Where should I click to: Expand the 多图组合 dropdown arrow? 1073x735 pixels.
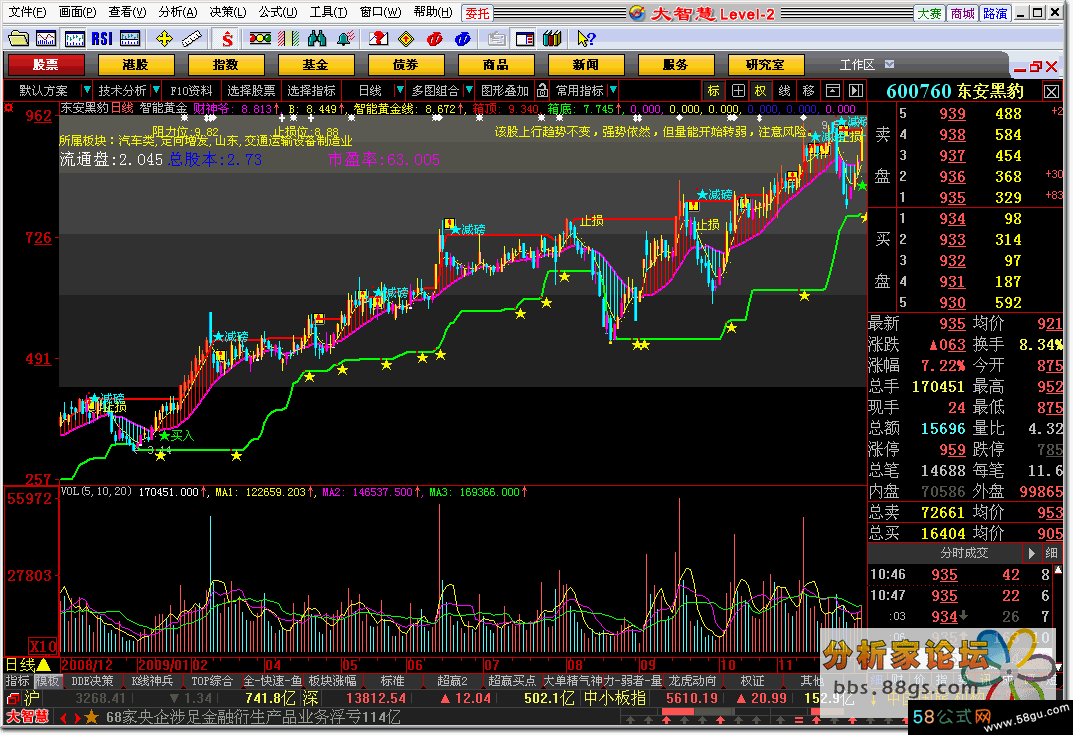click(x=469, y=90)
